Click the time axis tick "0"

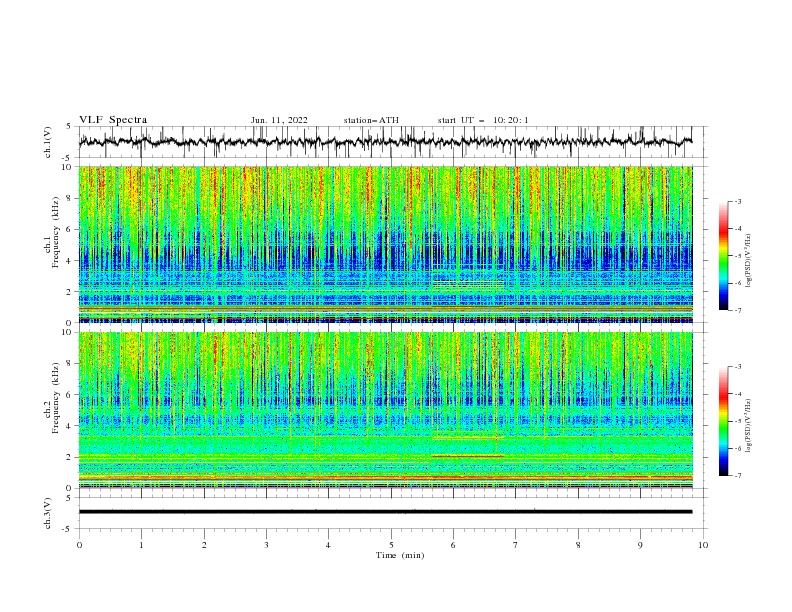click(79, 545)
